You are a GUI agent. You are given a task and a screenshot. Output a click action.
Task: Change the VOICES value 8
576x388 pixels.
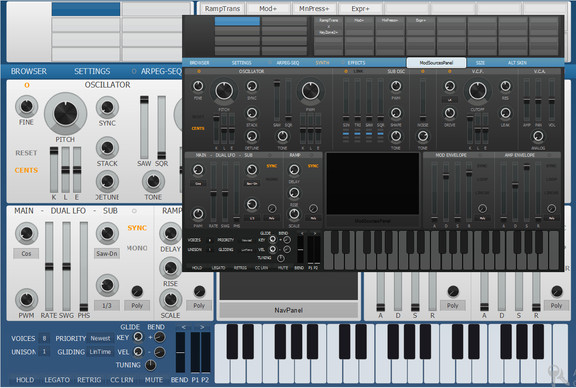coord(44,338)
